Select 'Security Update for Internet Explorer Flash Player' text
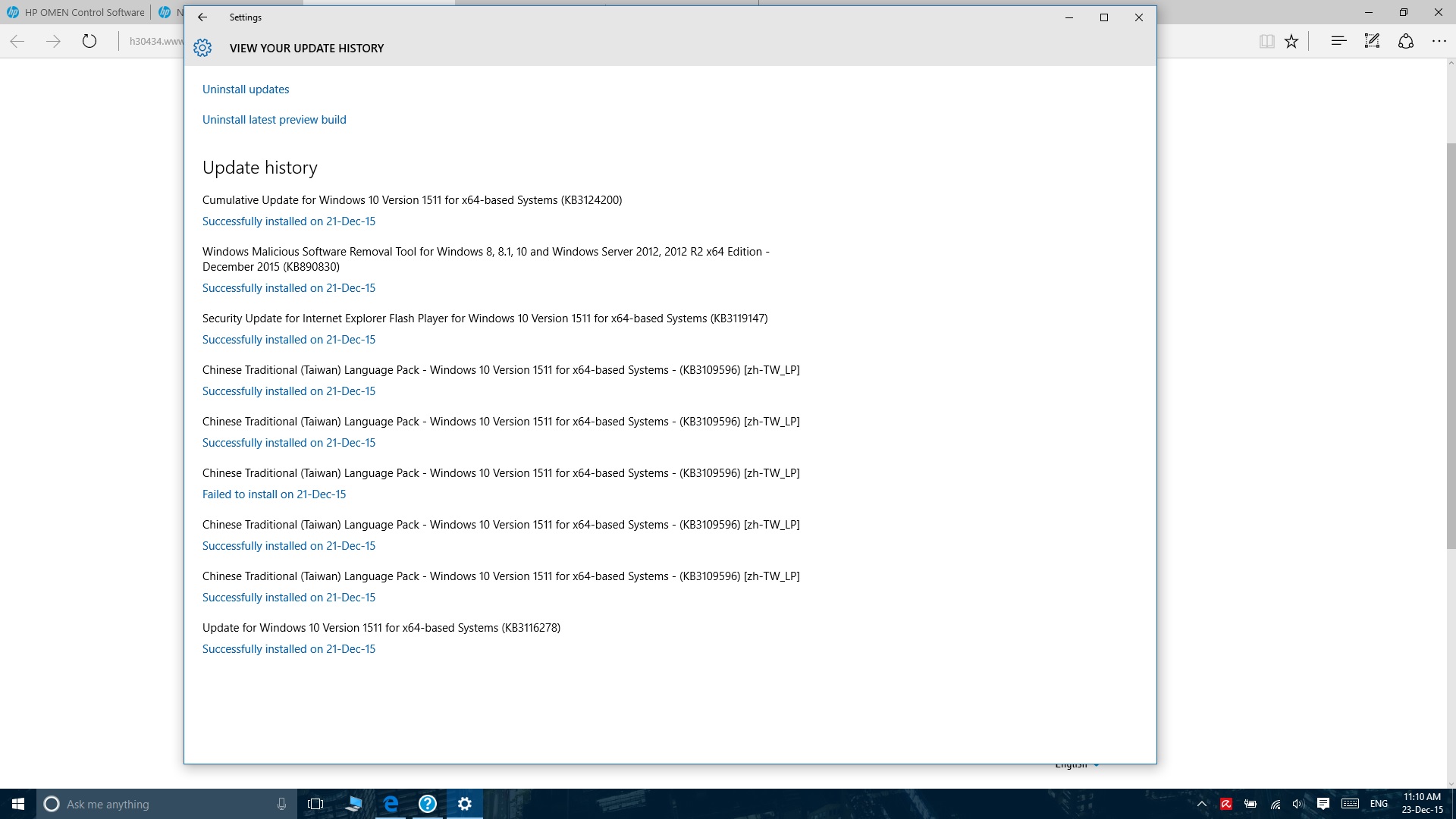This screenshot has width=1456, height=819. click(485, 318)
